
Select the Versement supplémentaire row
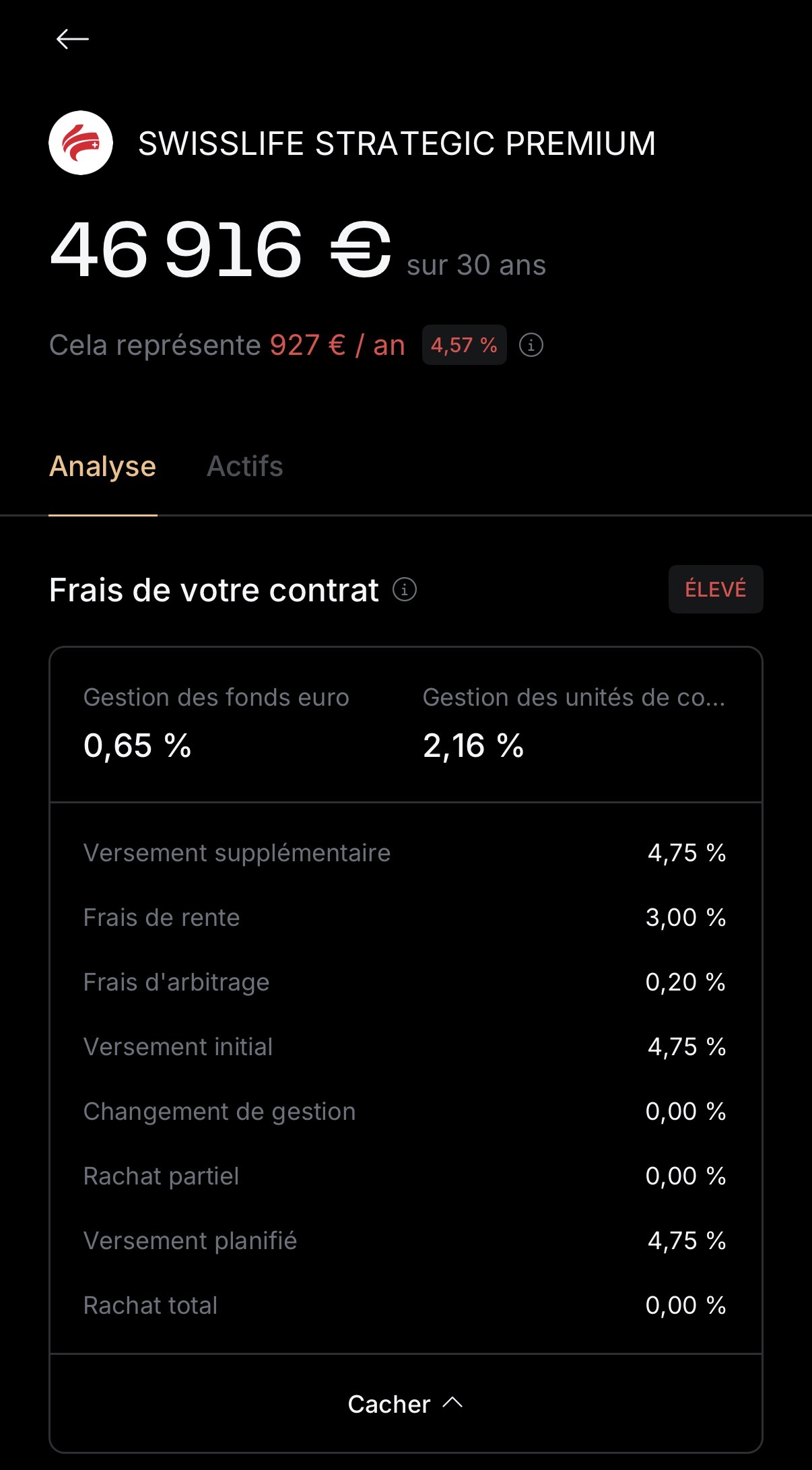coord(405,853)
